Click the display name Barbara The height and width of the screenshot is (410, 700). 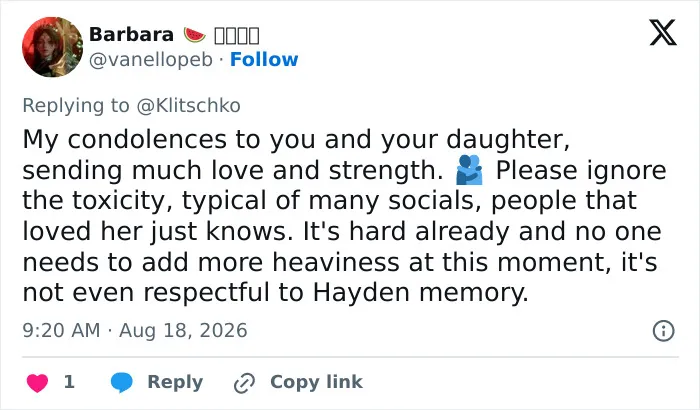click(x=131, y=34)
